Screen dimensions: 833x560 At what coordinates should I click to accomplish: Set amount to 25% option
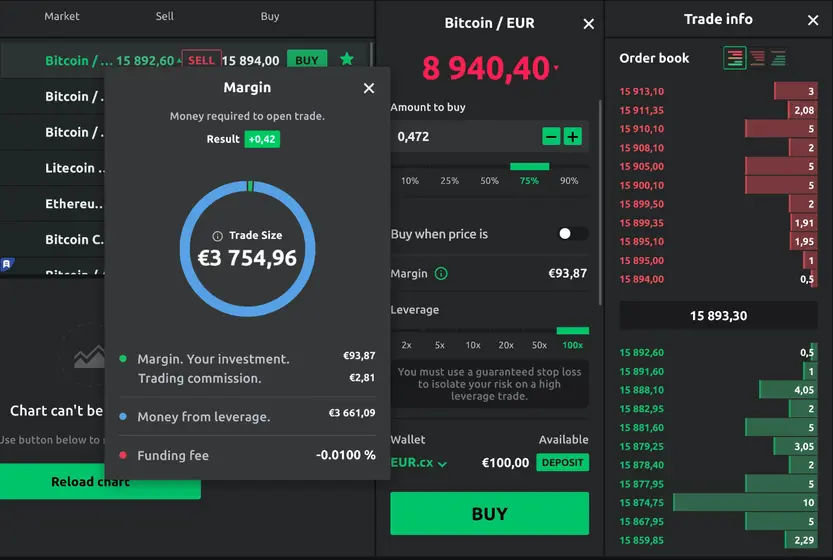point(449,181)
